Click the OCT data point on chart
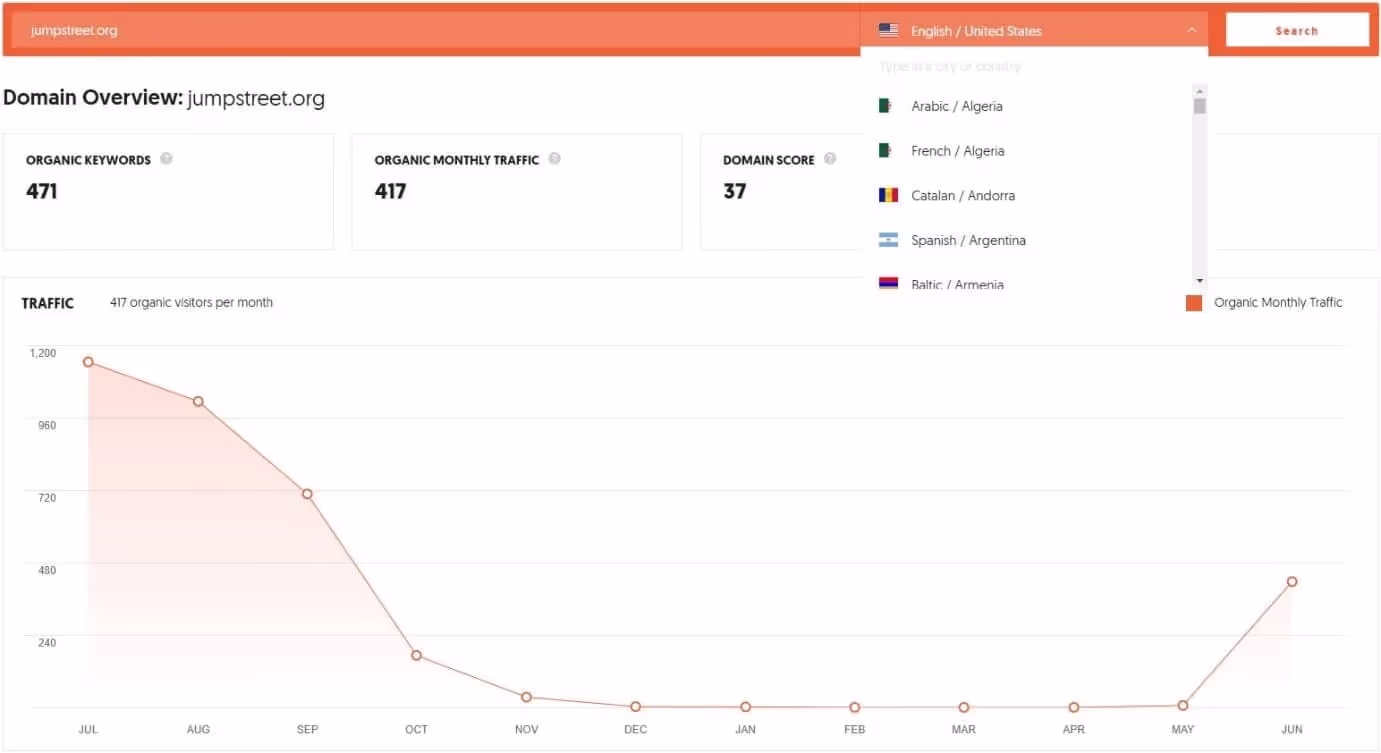Screen dimensions: 1381x753 pyautogui.click(x=416, y=655)
